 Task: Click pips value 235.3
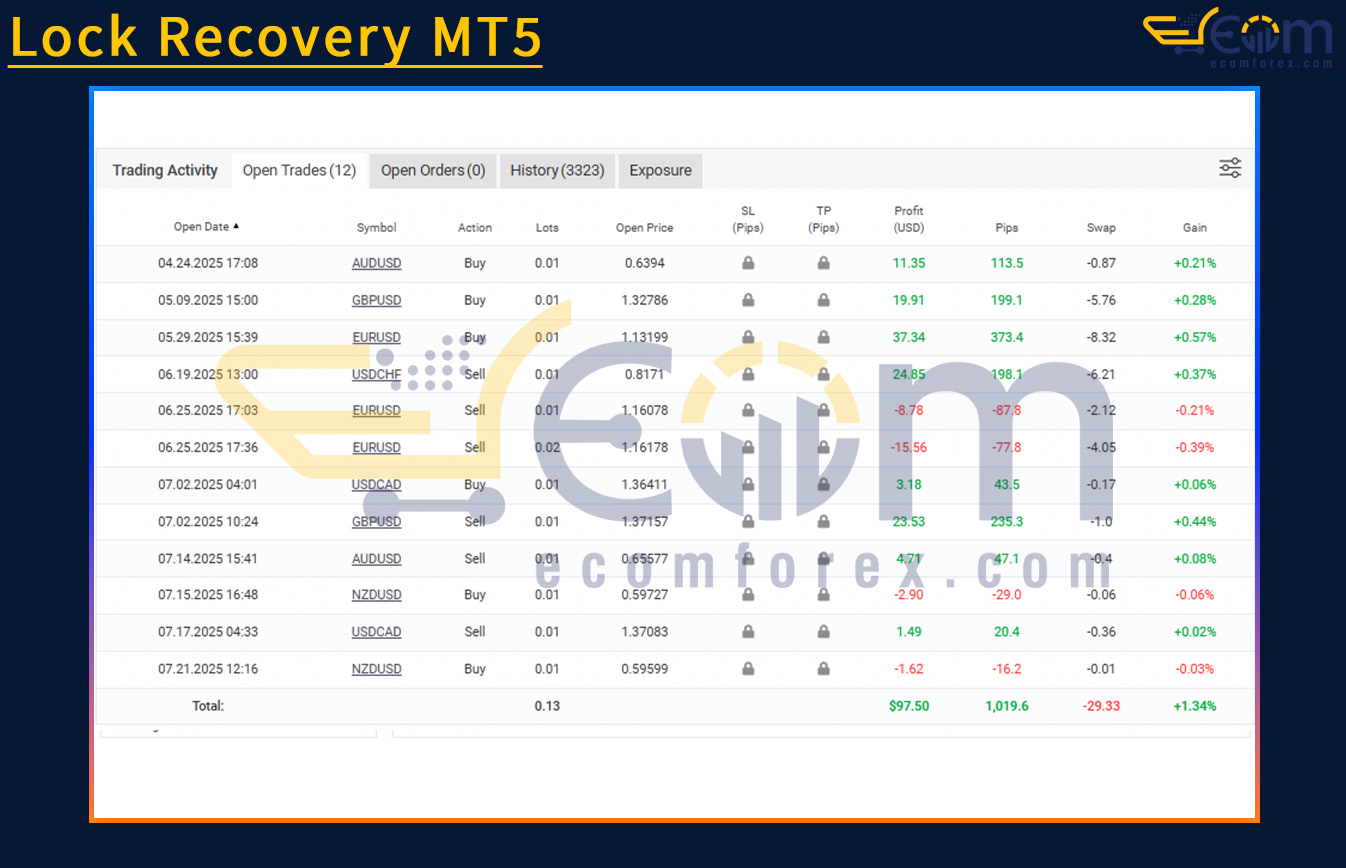(1007, 521)
